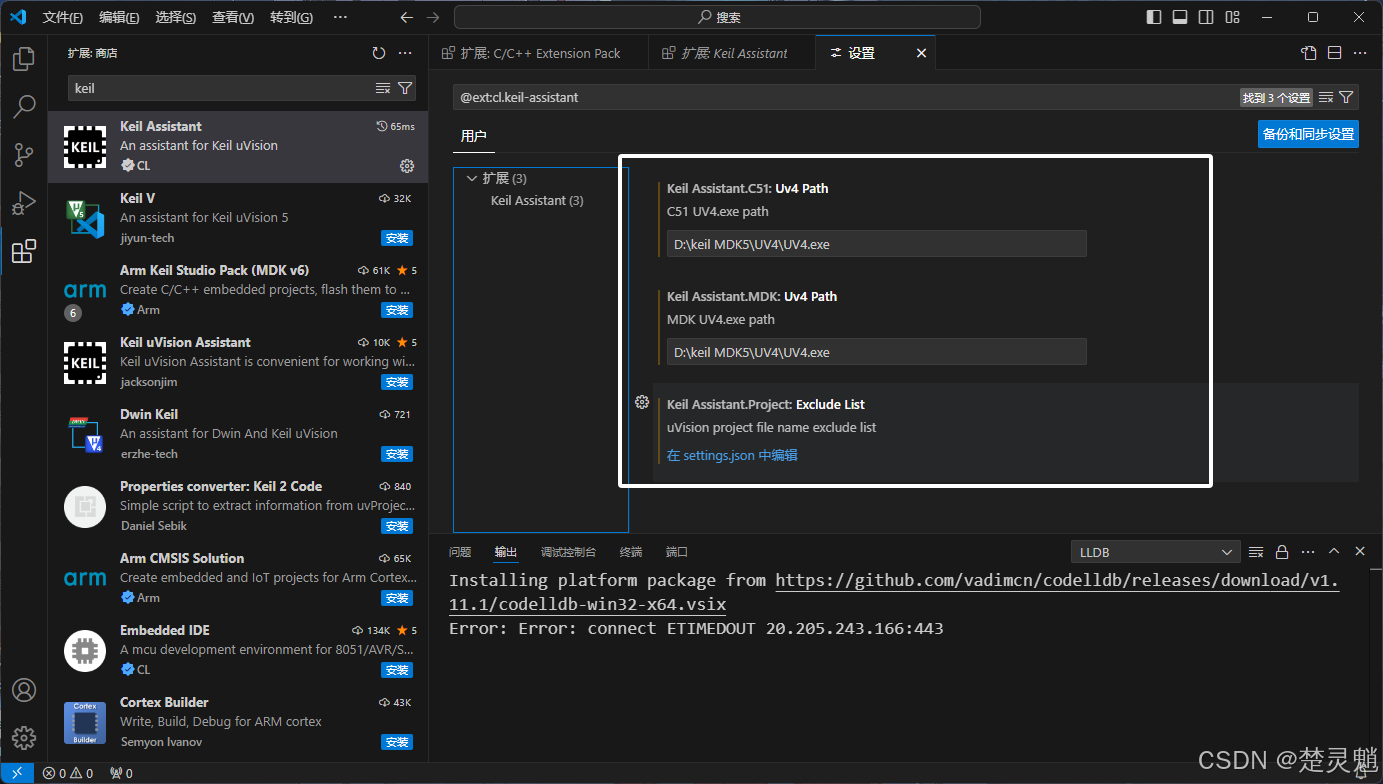1383x784 pixels.
Task: Open remote window indicator in status bar
Action: [17, 773]
